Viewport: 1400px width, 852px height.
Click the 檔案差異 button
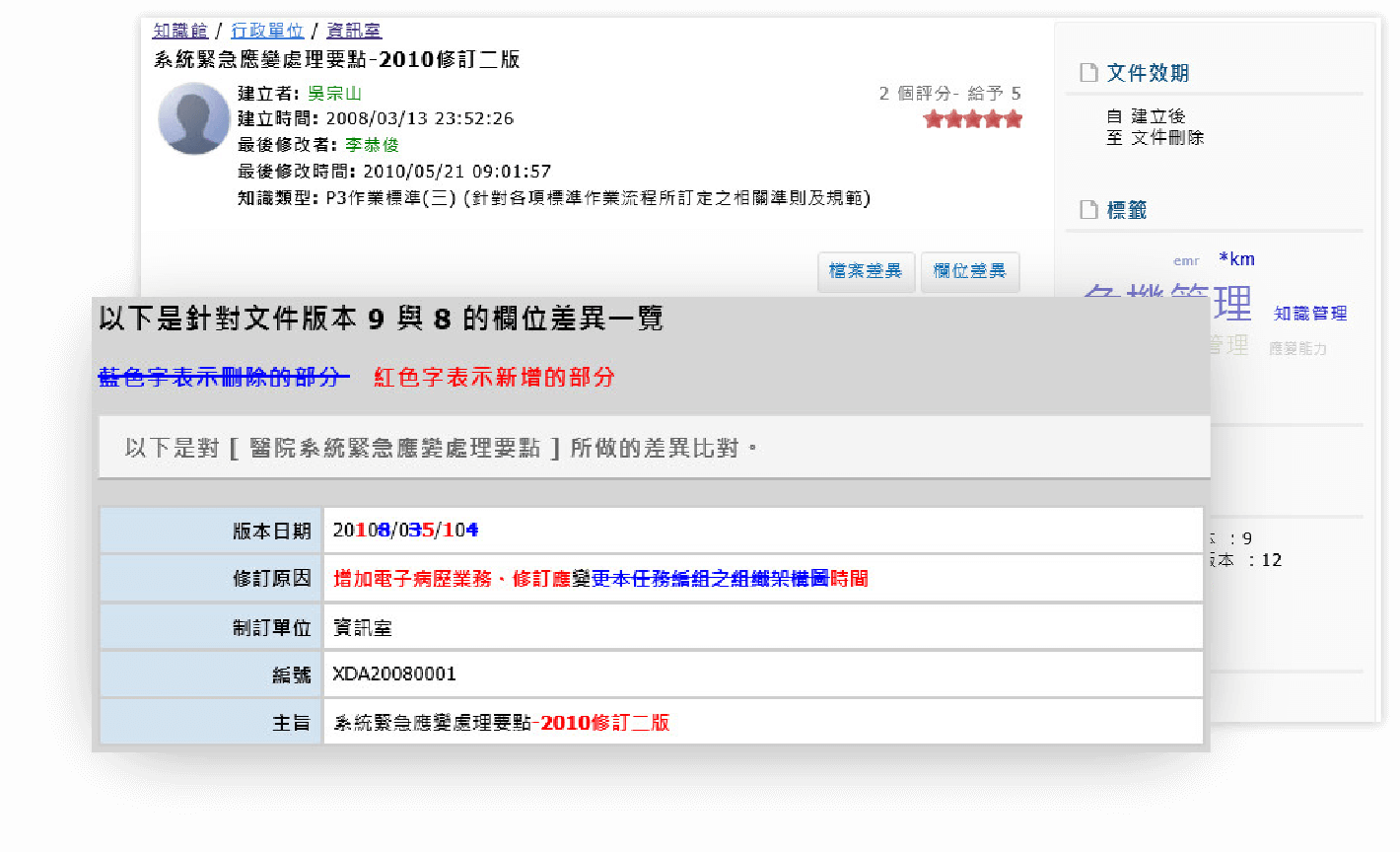pyautogui.click(x=866, y=271)
